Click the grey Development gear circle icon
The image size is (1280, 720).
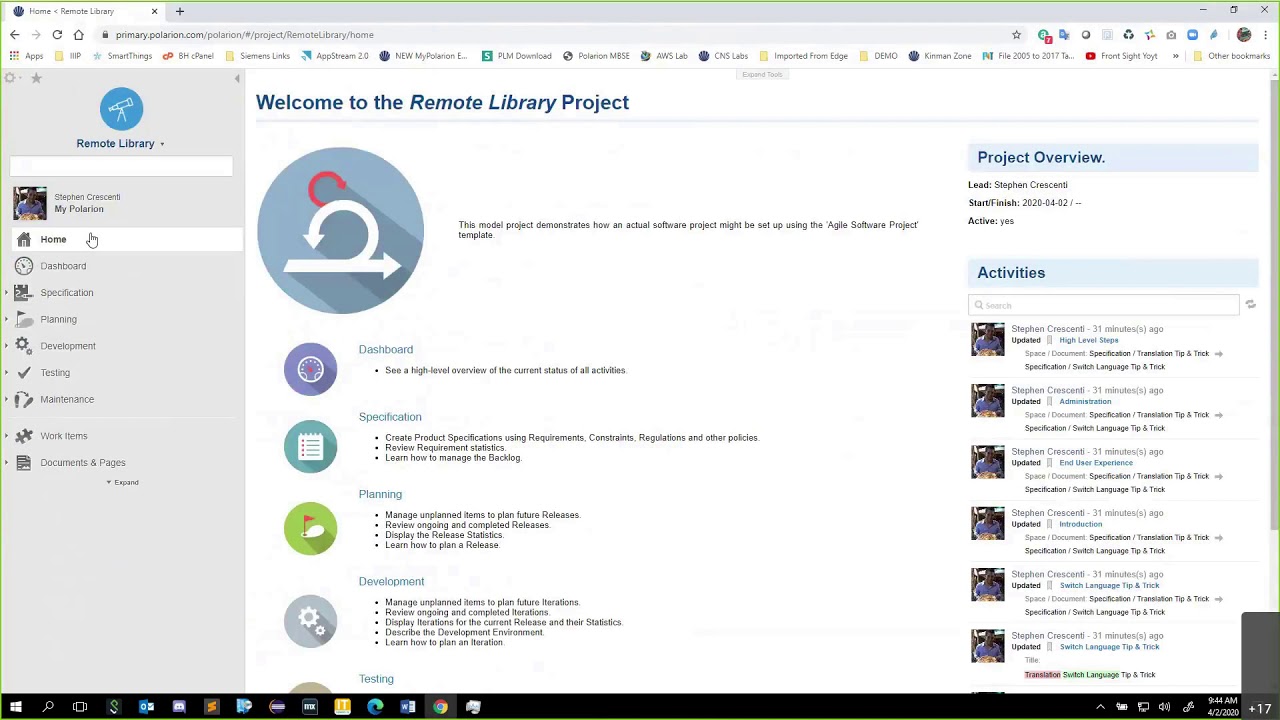[310, 621]
